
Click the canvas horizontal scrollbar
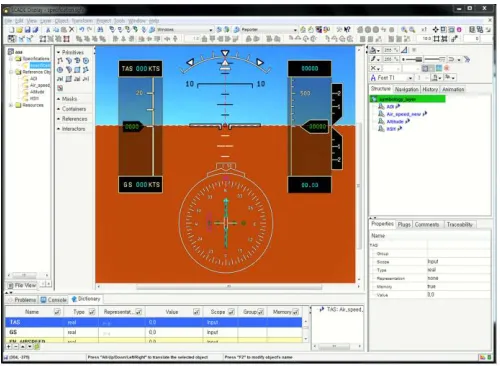pos(229,287)
